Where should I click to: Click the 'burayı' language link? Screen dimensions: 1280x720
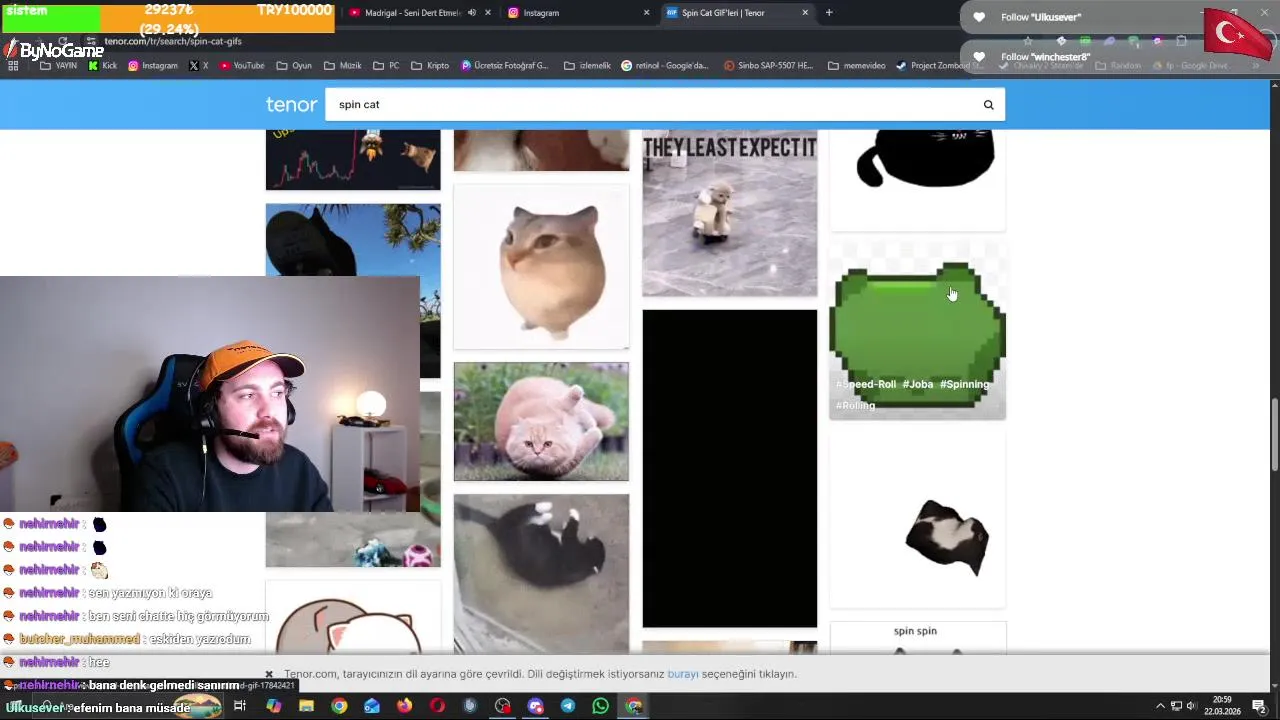click(683, 674)
